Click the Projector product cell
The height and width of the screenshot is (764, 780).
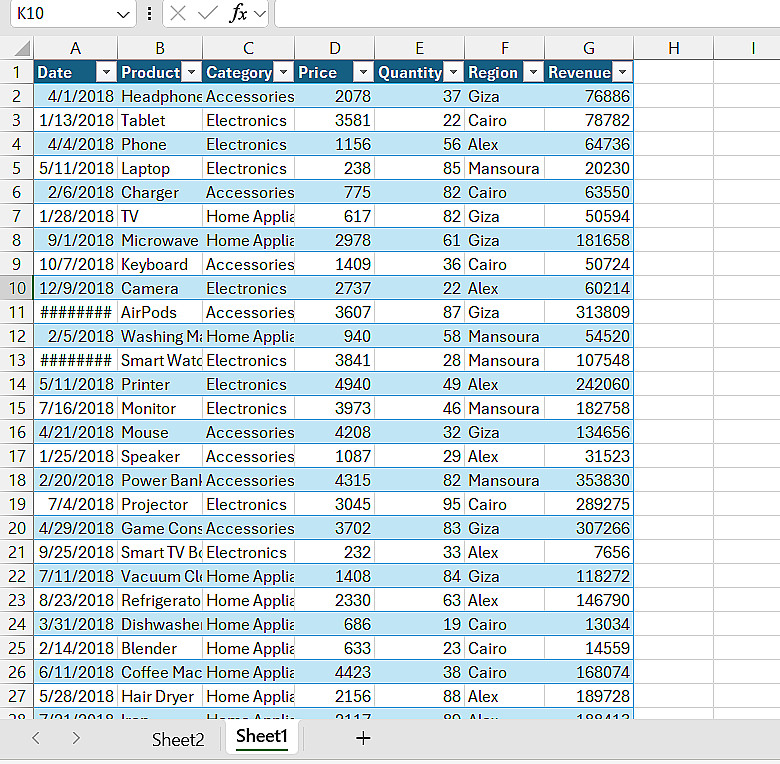160,504
